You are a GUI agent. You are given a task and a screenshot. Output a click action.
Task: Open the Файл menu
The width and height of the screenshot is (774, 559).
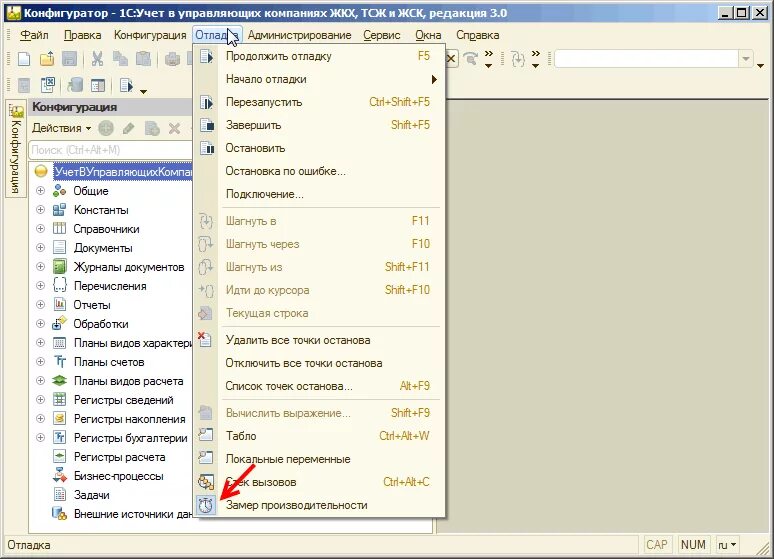point(34,35)
